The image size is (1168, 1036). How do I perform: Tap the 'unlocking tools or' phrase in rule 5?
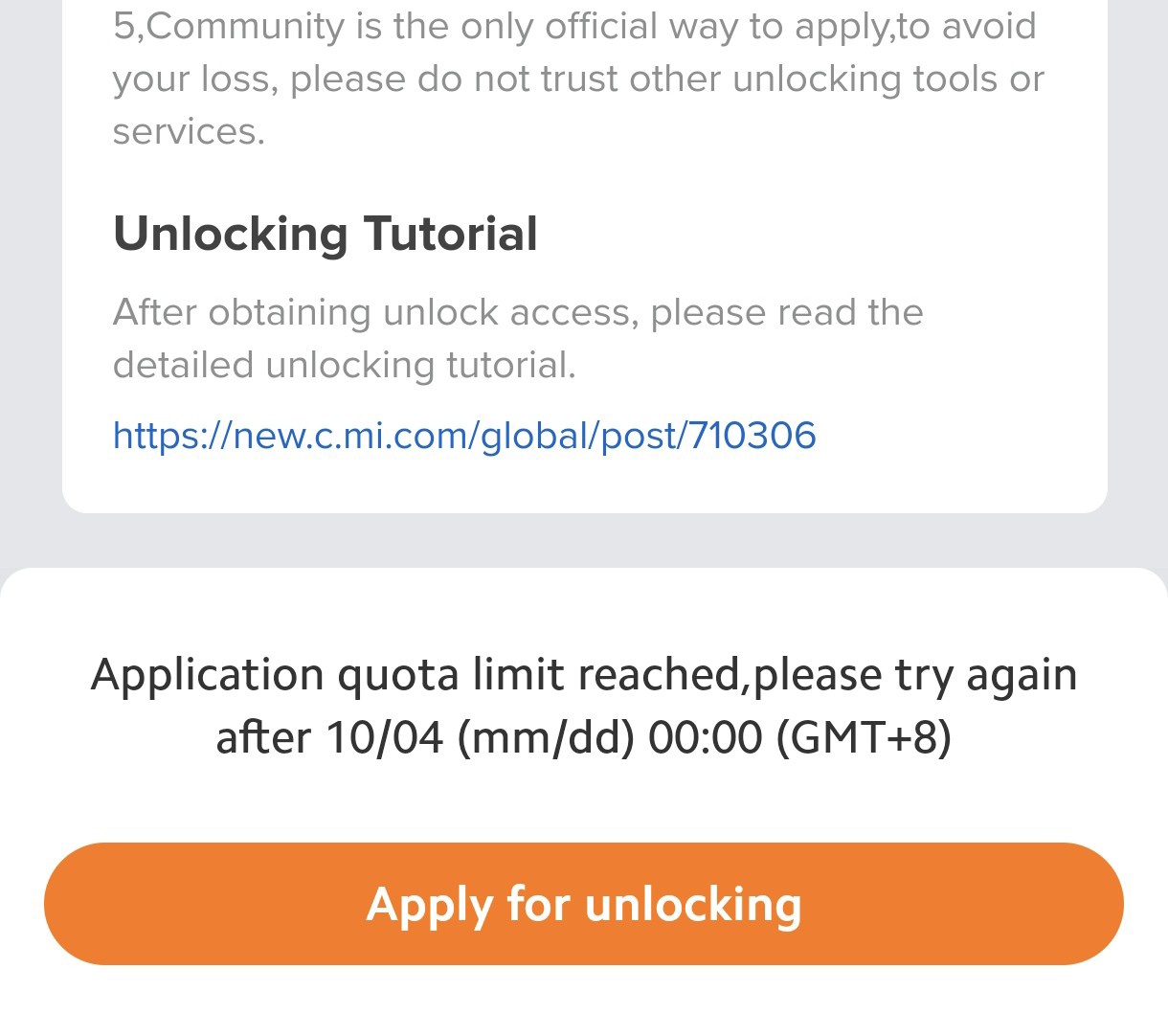[x=887, y=79]
